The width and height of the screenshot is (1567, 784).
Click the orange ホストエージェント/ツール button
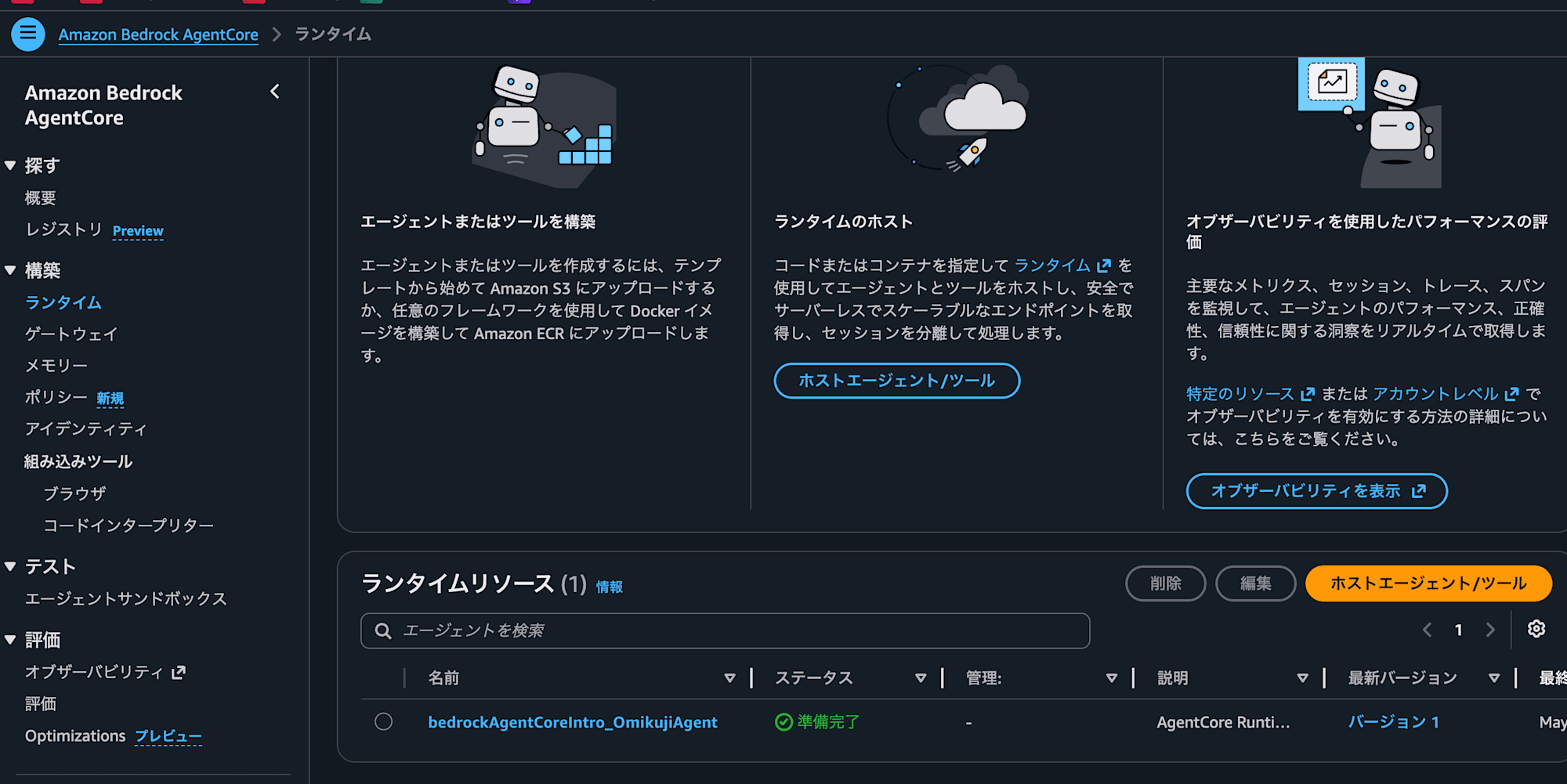coord(1429,583)
